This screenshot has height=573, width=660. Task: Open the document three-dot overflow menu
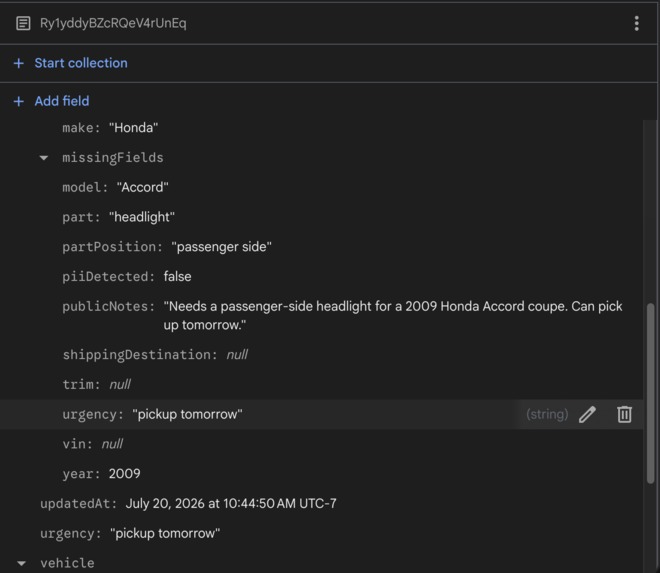[636, 23]
